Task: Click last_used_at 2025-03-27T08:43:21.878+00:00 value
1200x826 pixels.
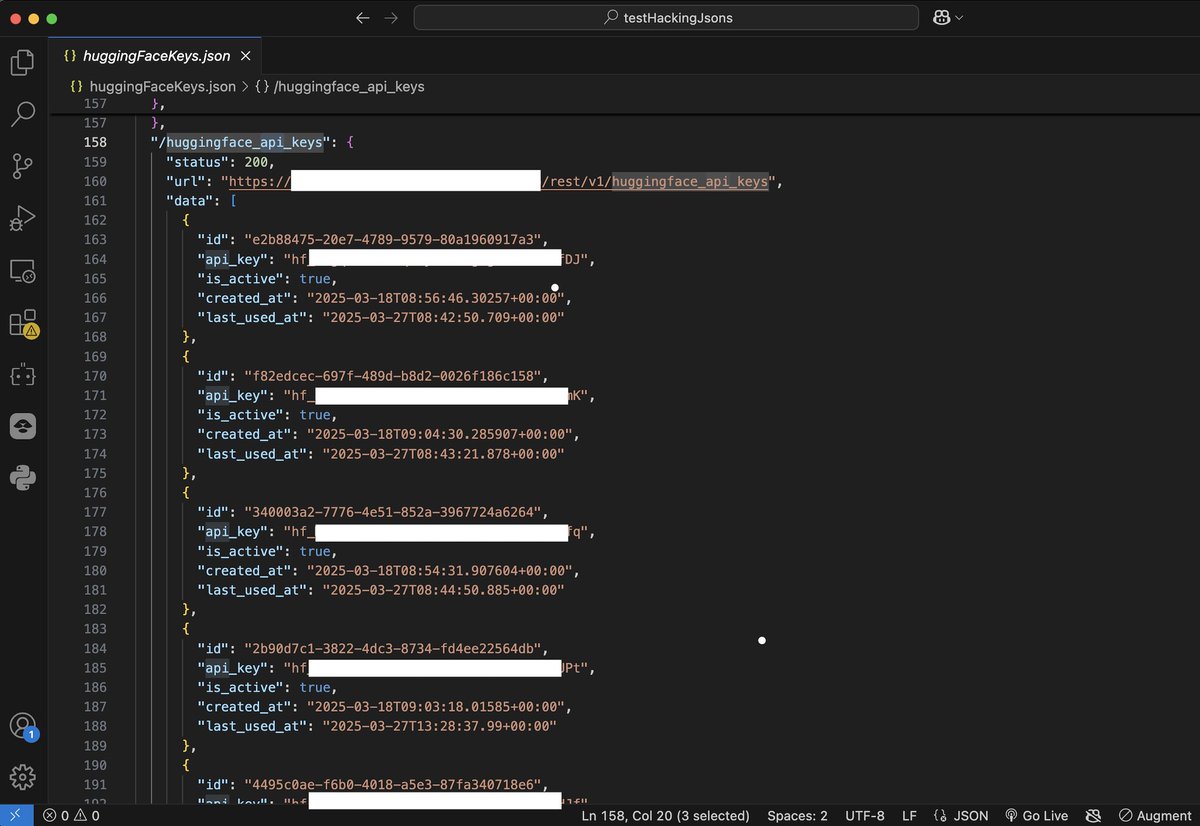Action: 443,455
